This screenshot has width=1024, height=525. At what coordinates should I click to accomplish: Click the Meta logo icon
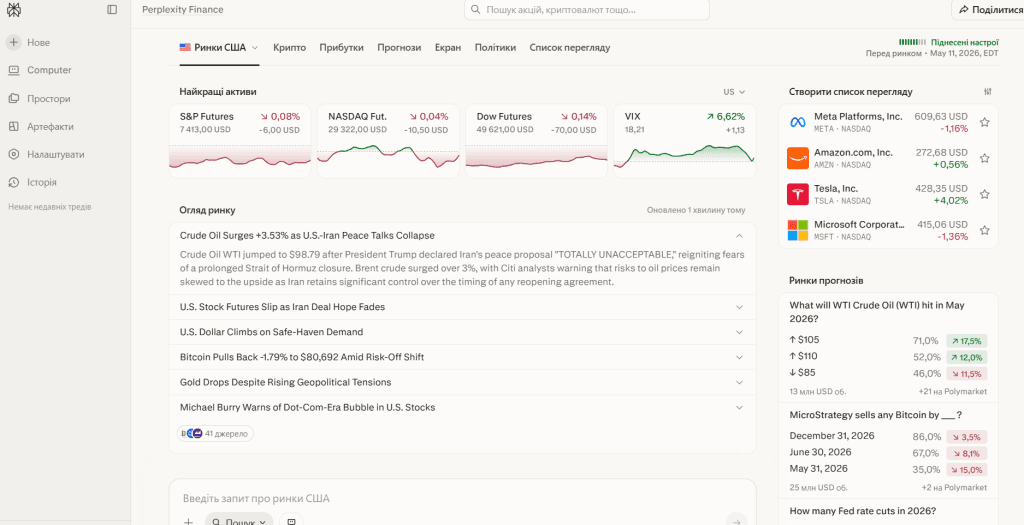click(797, 122)
